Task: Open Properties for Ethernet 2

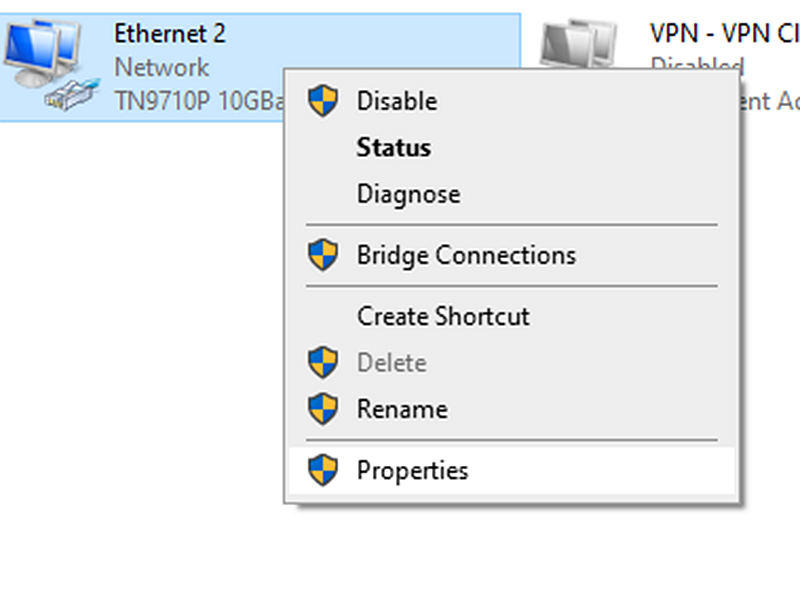Action: coord(414,470)
